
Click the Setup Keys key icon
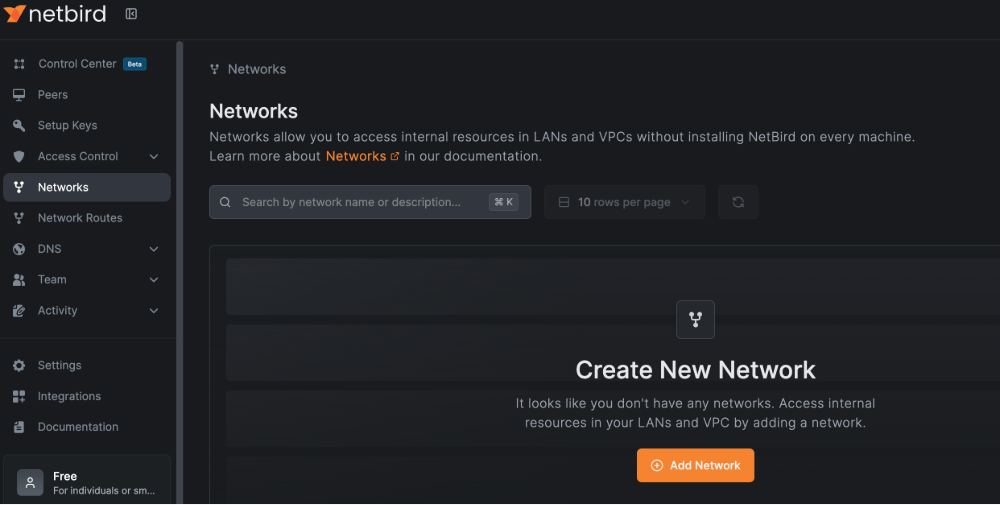[x=19, y=126]
